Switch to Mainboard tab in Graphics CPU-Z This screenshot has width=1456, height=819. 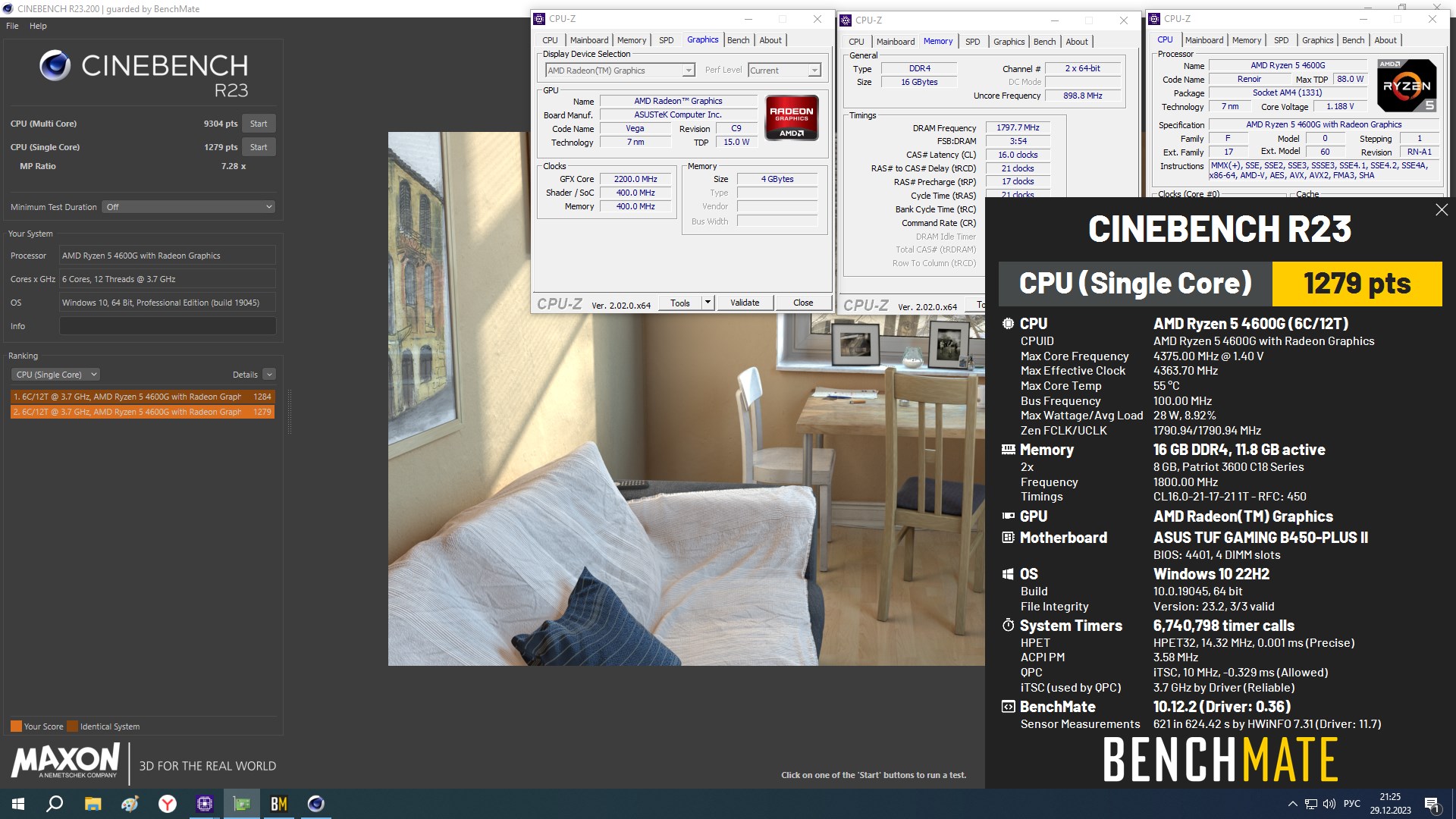tap(589, 40)
